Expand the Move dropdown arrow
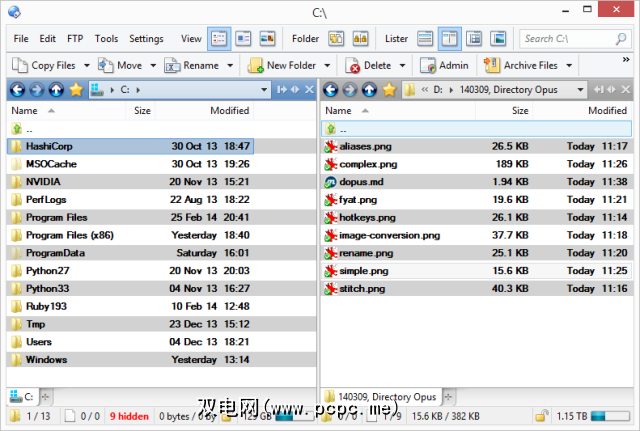The image size is (640, 431). point(153,65)
